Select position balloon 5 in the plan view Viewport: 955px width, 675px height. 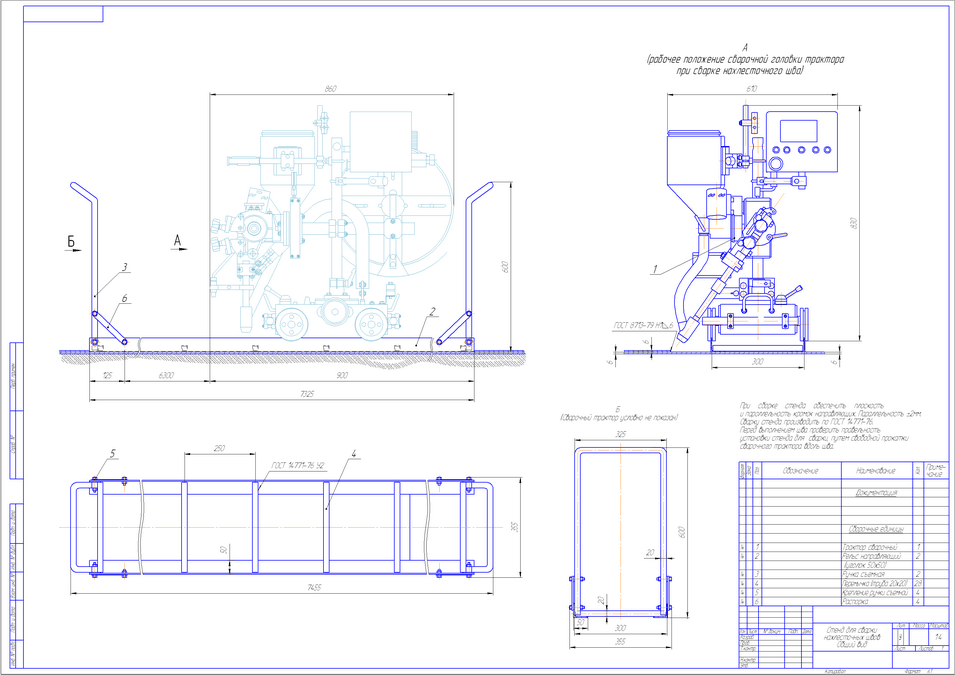point(113,453)
